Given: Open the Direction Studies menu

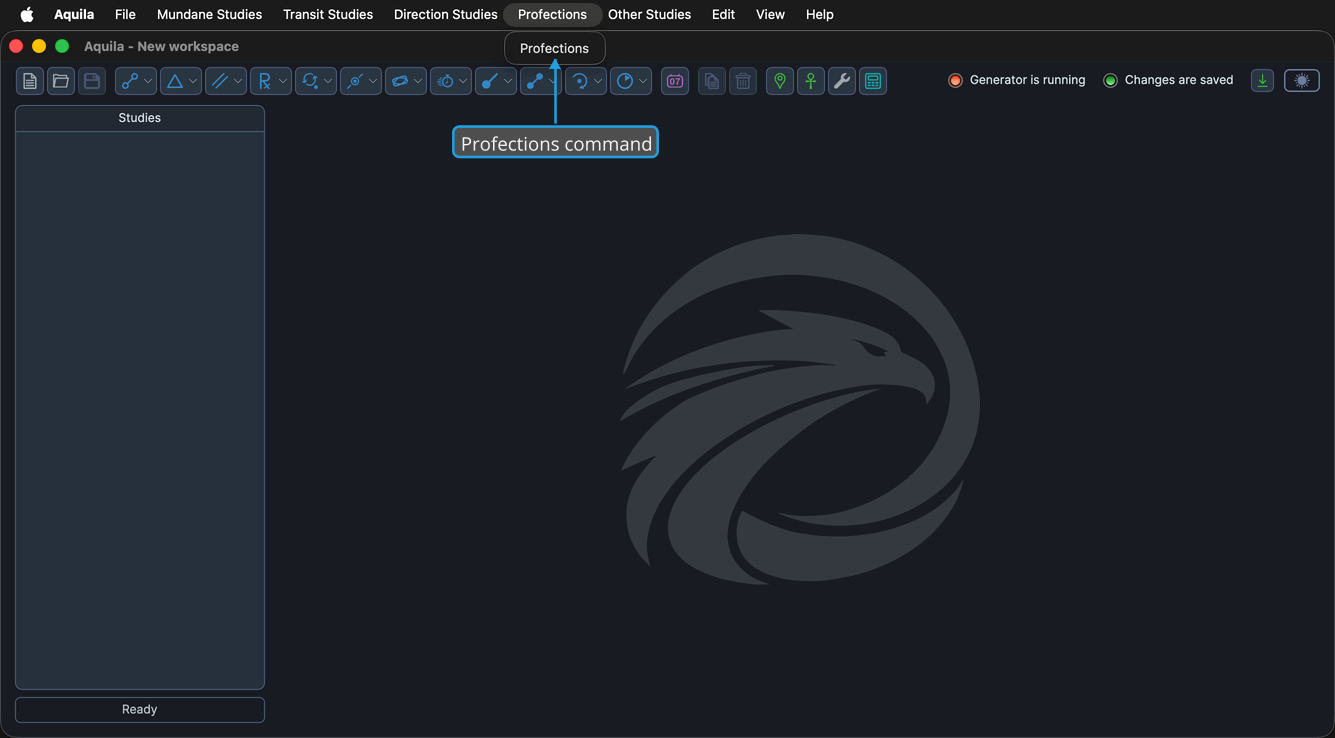Looking at the screenshot, I should [446, 15].
